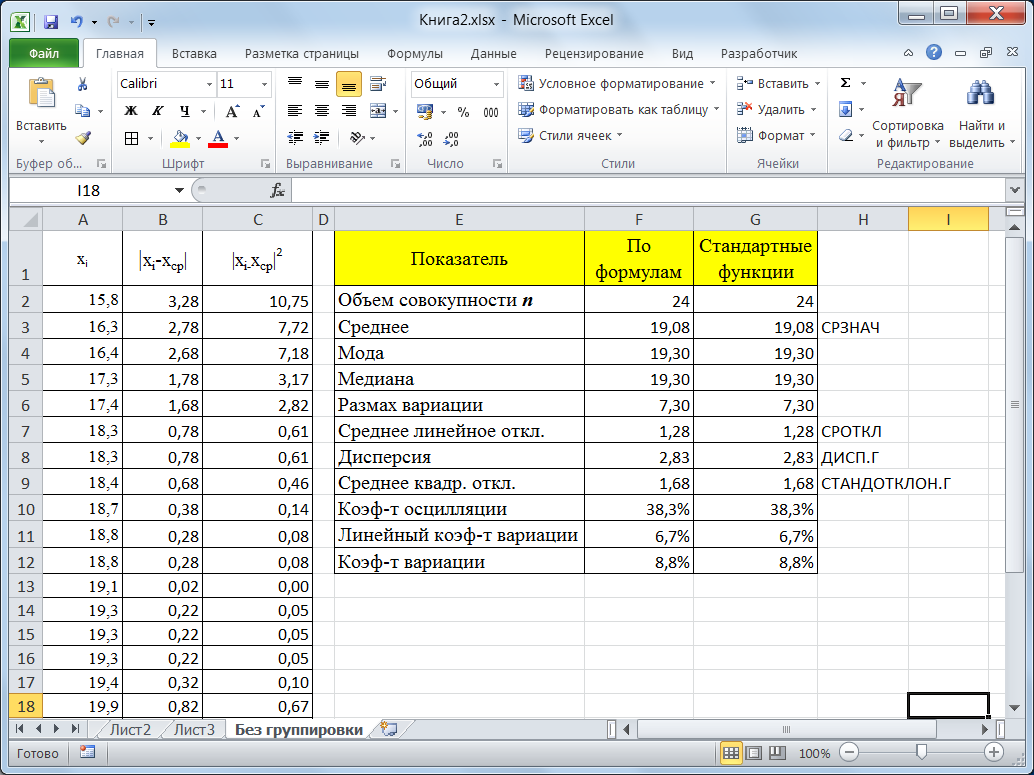
Task: Click the zoom slider handle
Action: click(922, 752)
